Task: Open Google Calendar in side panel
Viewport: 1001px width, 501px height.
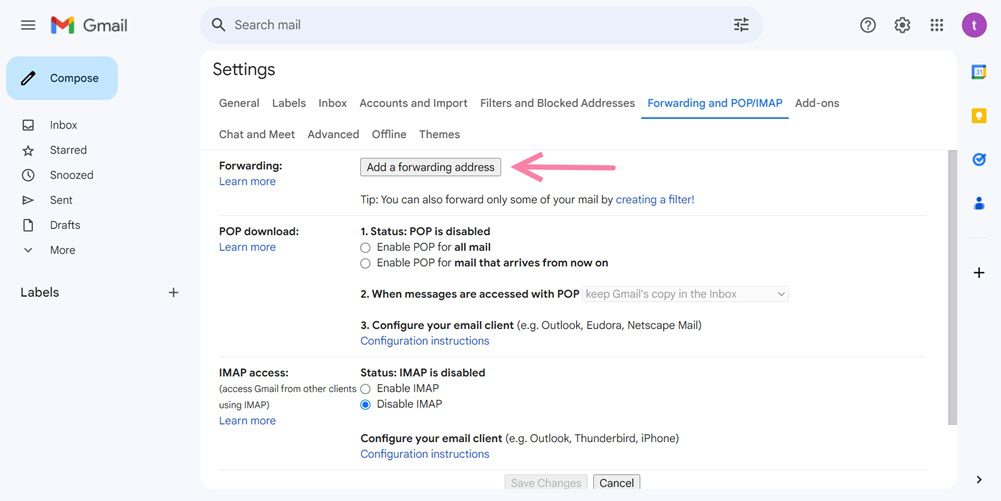Action: click(x=979, y=72)
